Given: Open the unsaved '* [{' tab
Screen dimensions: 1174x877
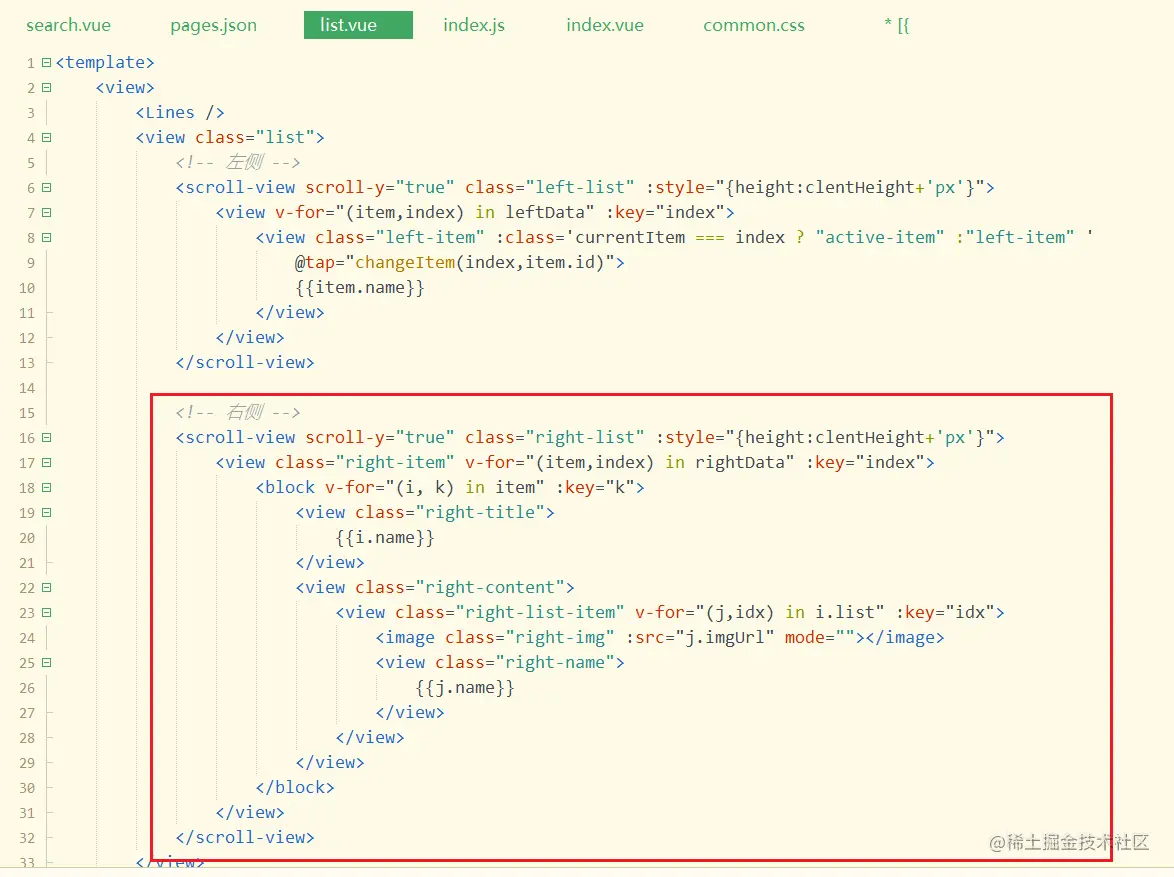Looking at the screenshot, I should 896,25.
